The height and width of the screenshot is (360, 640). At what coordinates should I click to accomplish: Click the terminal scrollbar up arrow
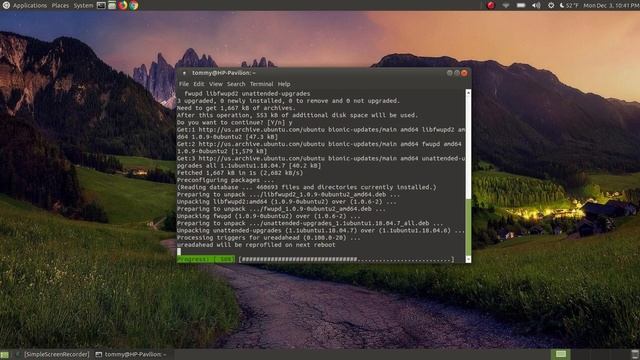pyautogui.click(x=468, y=93)
